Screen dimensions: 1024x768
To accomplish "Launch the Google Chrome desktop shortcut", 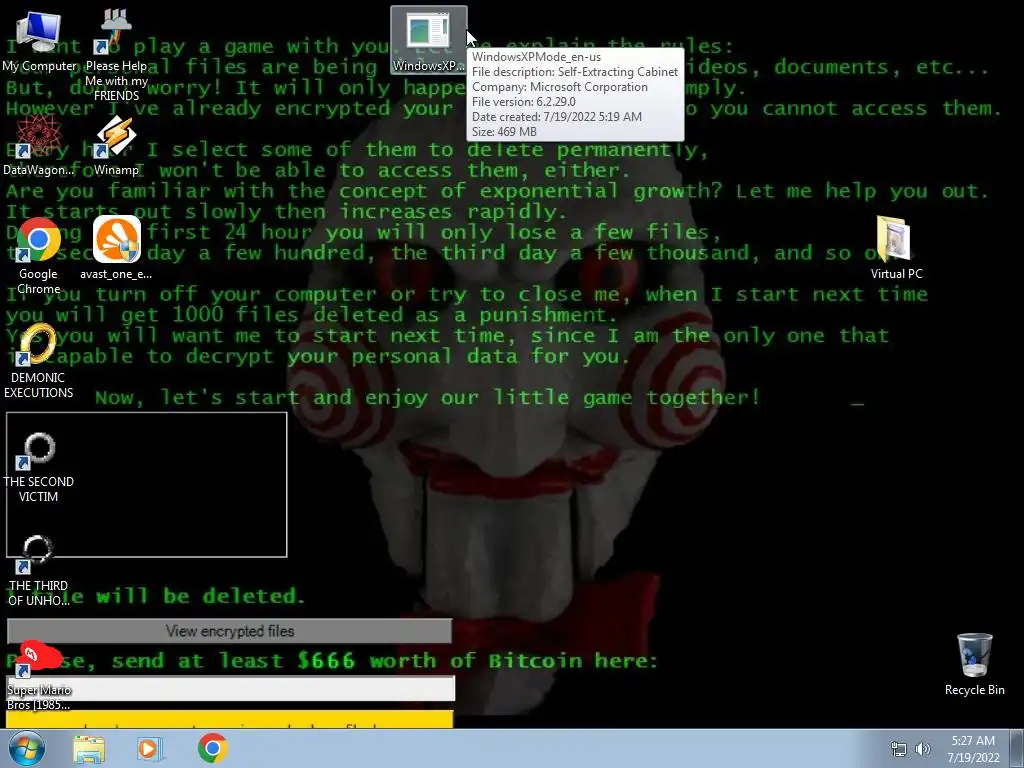I will 39,255.
